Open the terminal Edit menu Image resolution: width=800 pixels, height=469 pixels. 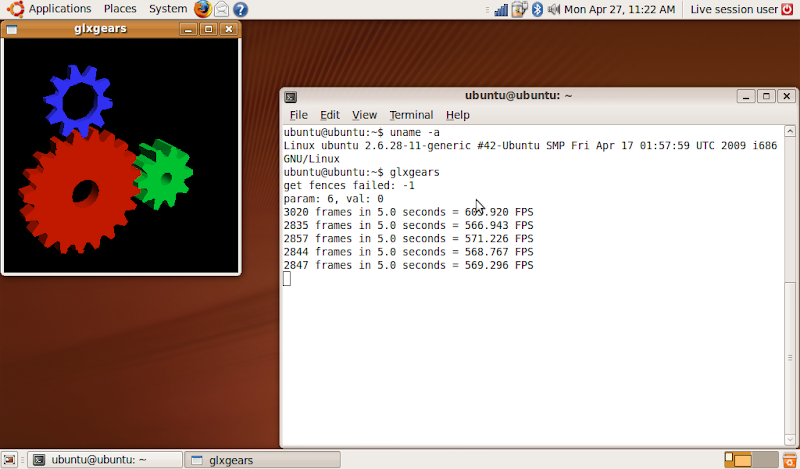click(330, 115)
